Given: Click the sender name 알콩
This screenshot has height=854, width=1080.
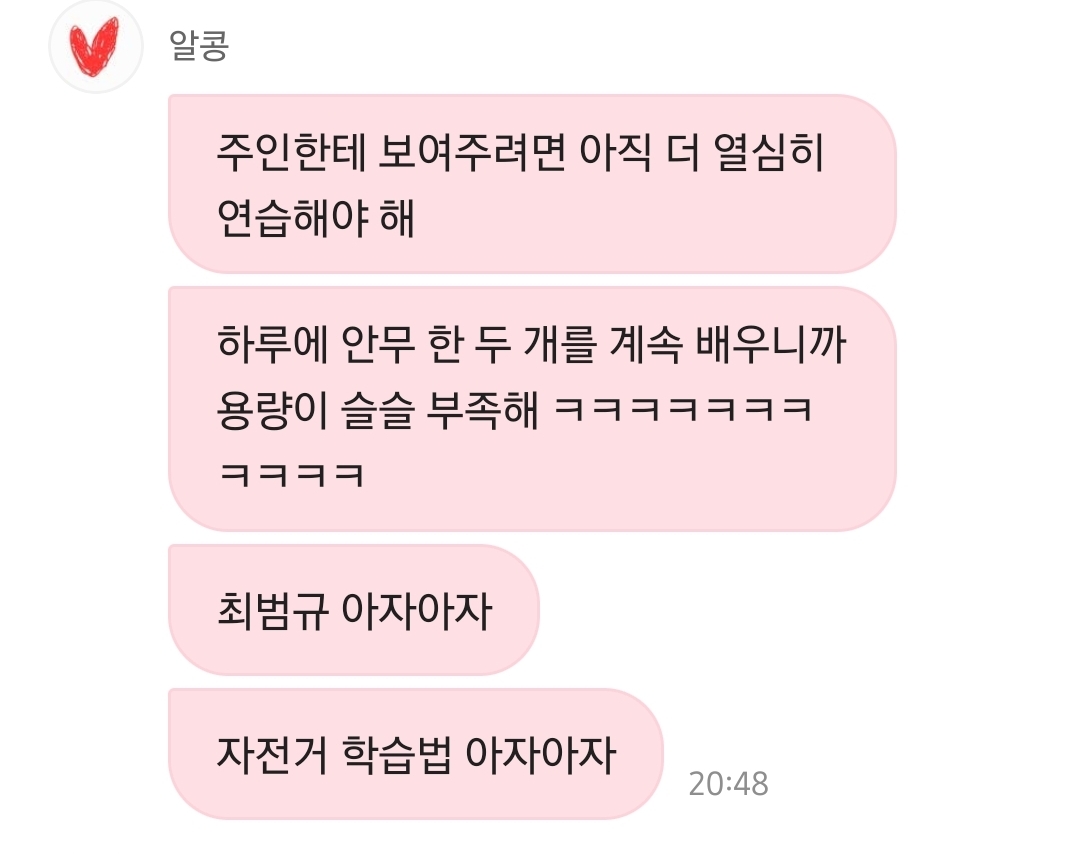Looking at the screenshot, I should coord(199,45).
